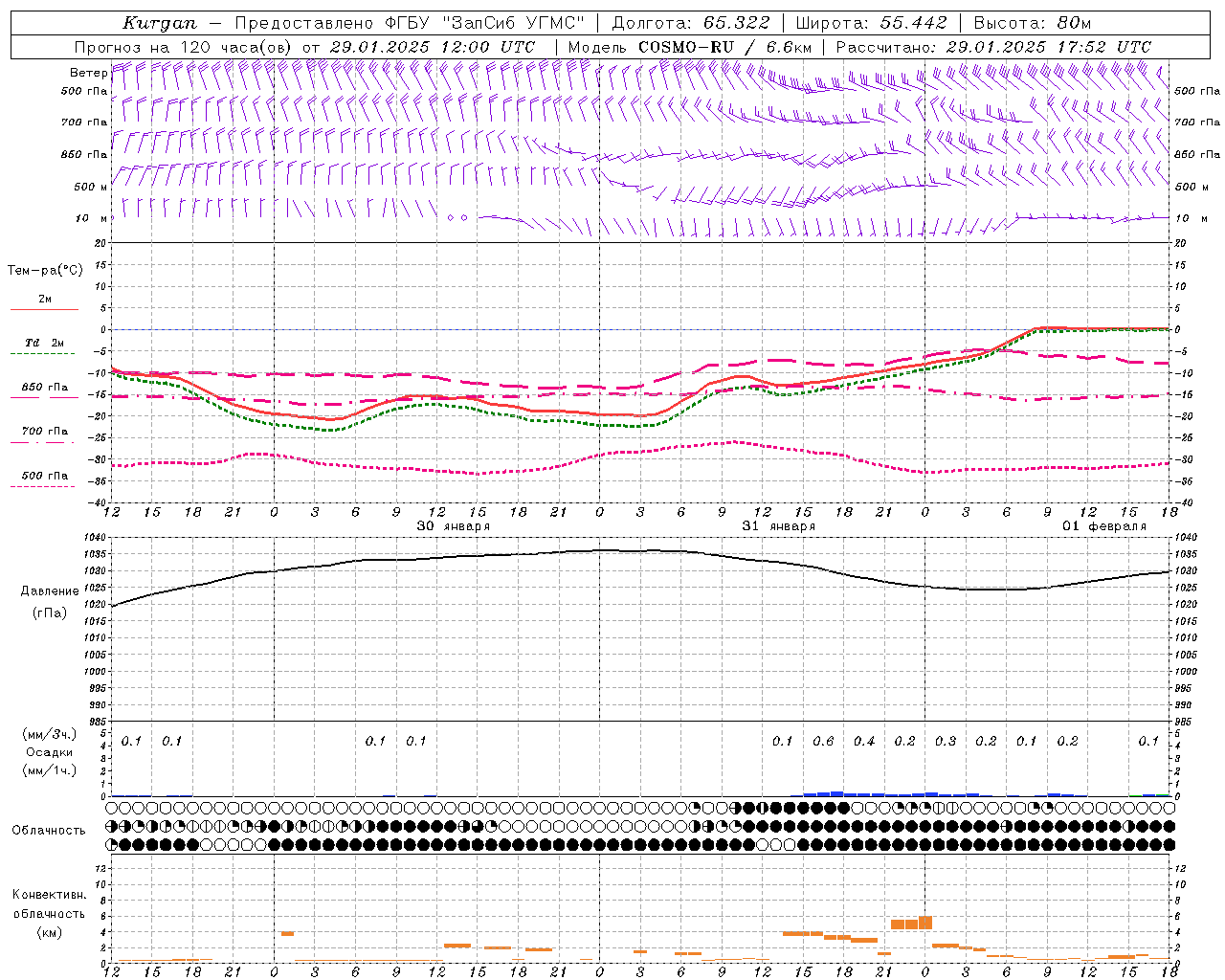Click the "Высота: 80м" elevation value

coord(1033,23)
